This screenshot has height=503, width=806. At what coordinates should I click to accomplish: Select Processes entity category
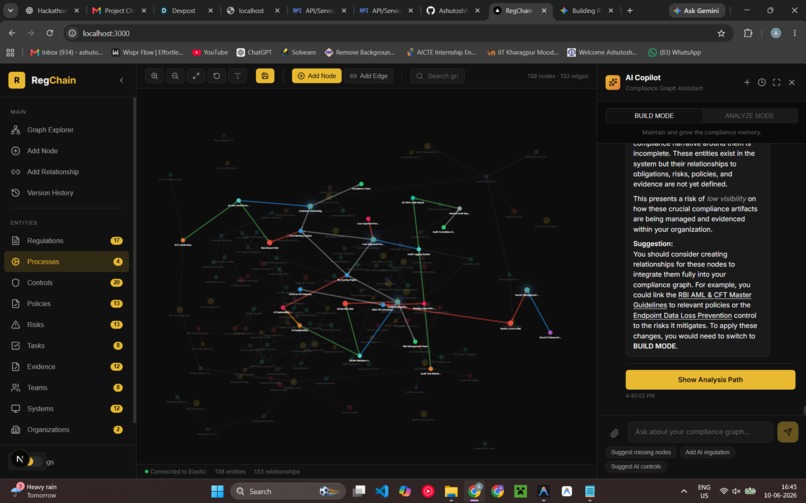pos(67,262)
